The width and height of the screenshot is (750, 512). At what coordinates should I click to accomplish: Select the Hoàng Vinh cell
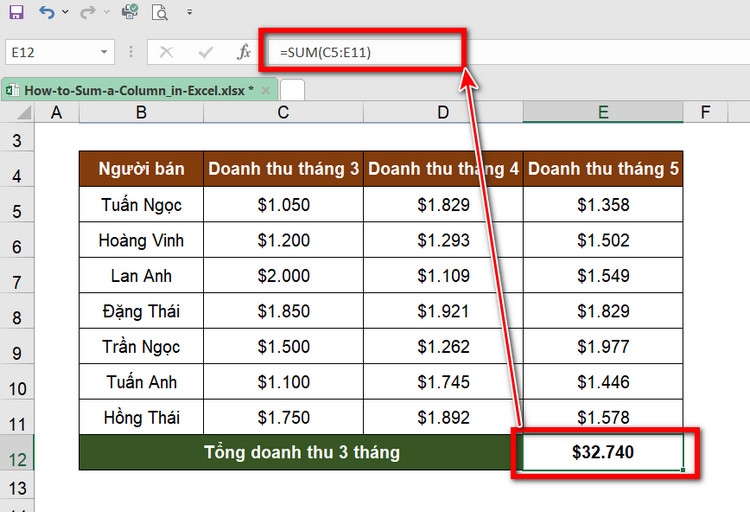click(141, 240)
